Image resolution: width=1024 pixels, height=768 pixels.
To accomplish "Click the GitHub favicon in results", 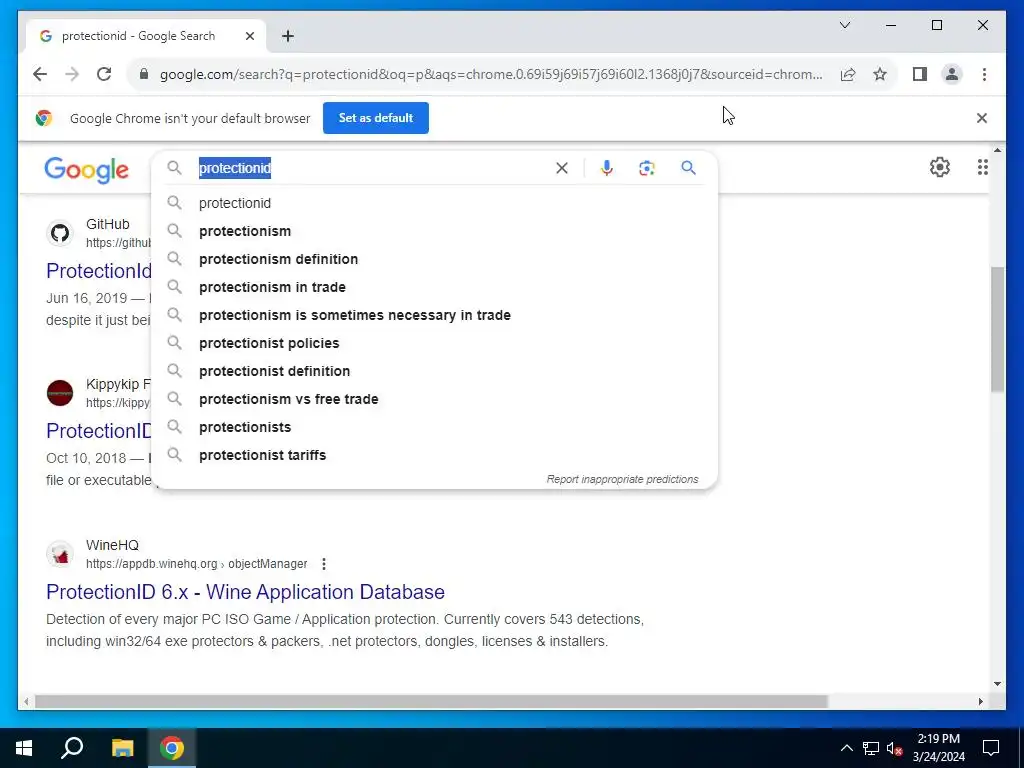I will pos(60,233).
